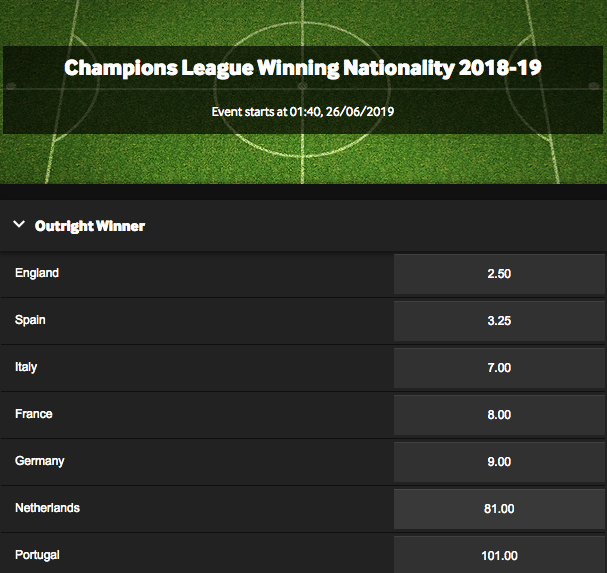Click the England row label

pyautogui.click(x=37, y=273)
